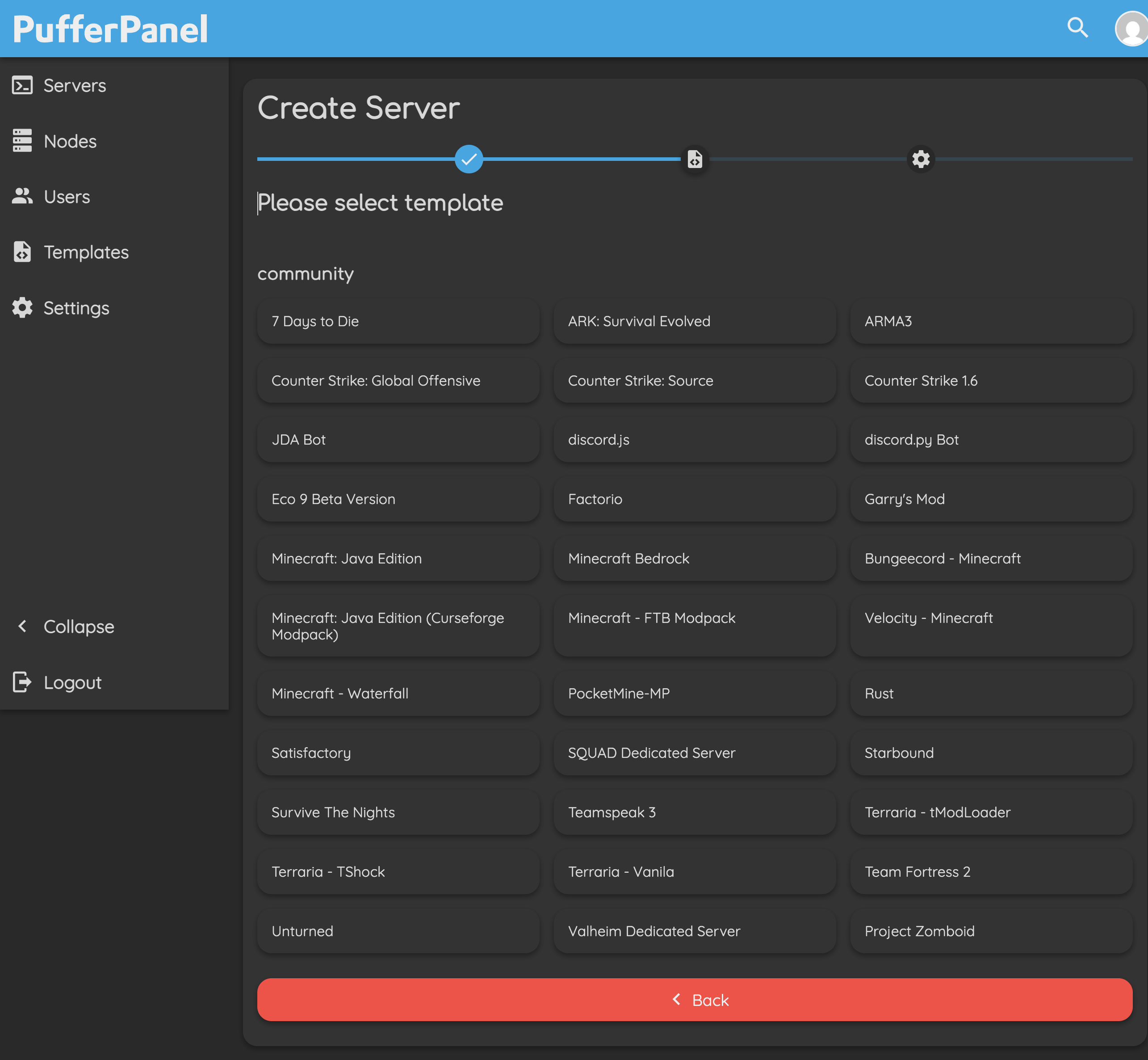Pick the Garry's Mod template
Viewport: 1148px width, 1060px height.
(991, 499)
